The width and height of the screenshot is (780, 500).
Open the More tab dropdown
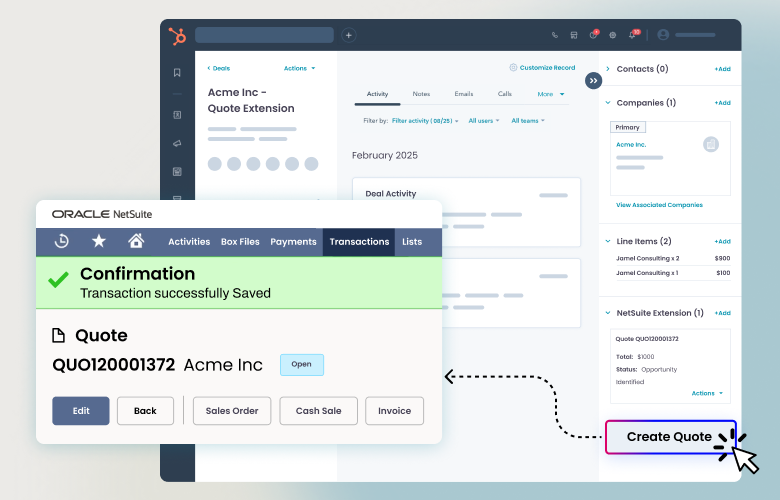click(551, 94)
